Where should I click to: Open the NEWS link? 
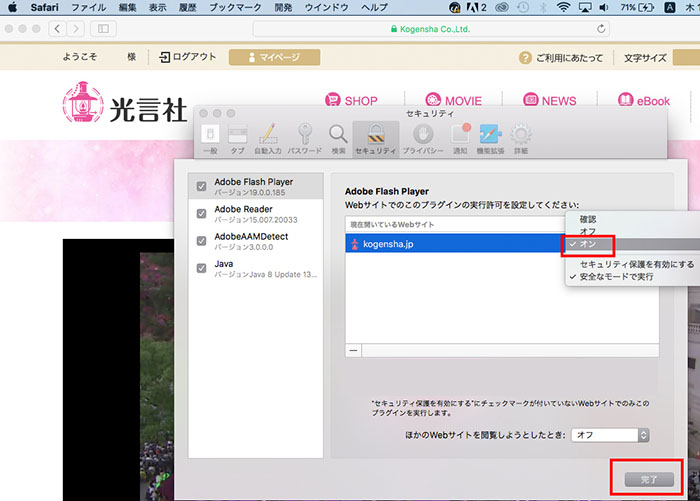[x=550, y=101]
